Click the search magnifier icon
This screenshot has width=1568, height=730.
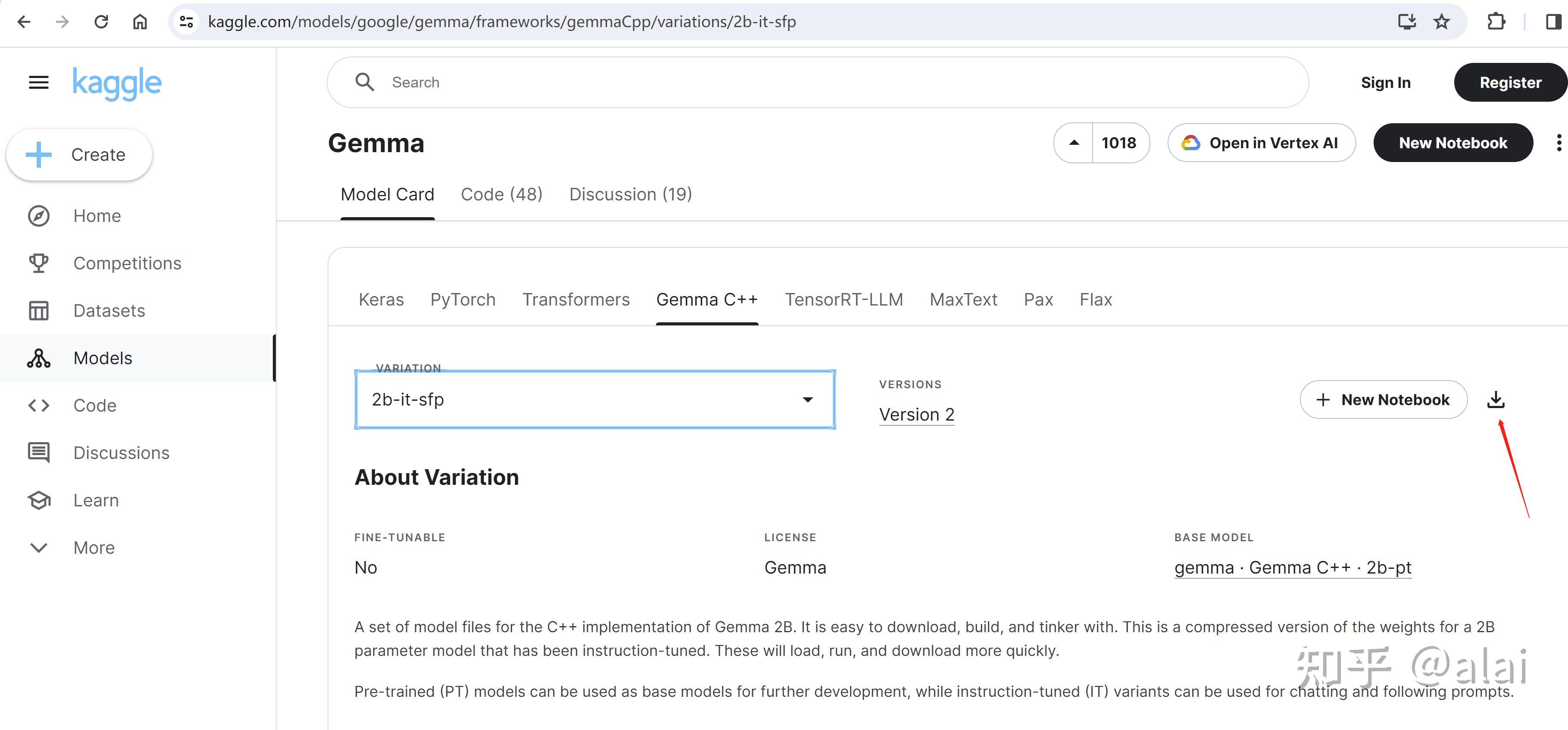click(365, 81)
